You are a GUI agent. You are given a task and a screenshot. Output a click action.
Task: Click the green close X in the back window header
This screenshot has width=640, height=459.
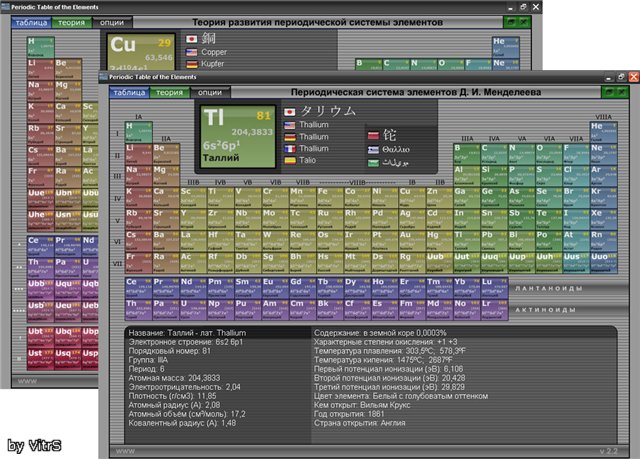point(524,22)
